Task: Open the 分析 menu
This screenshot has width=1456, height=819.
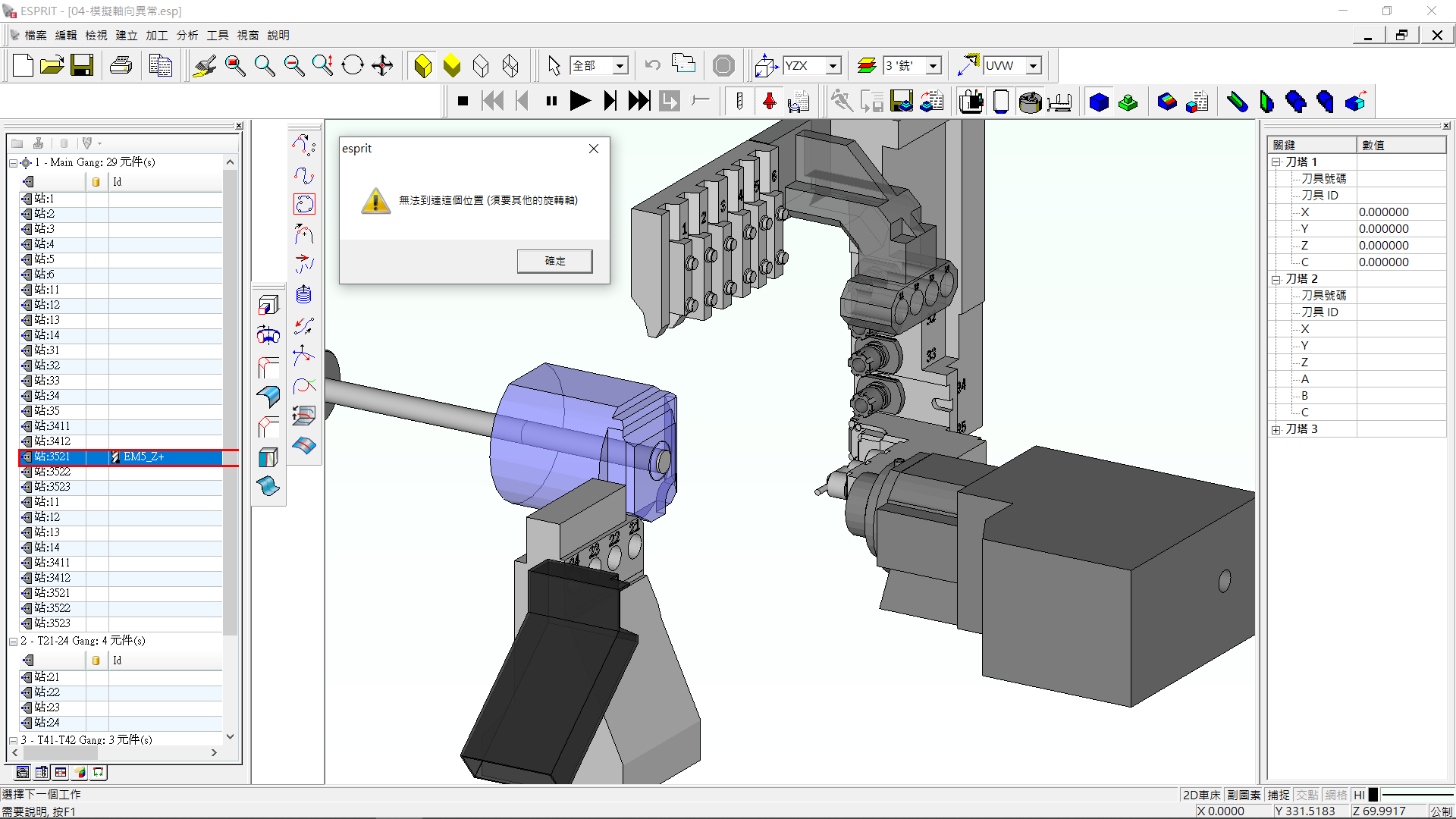Action: 187,36
